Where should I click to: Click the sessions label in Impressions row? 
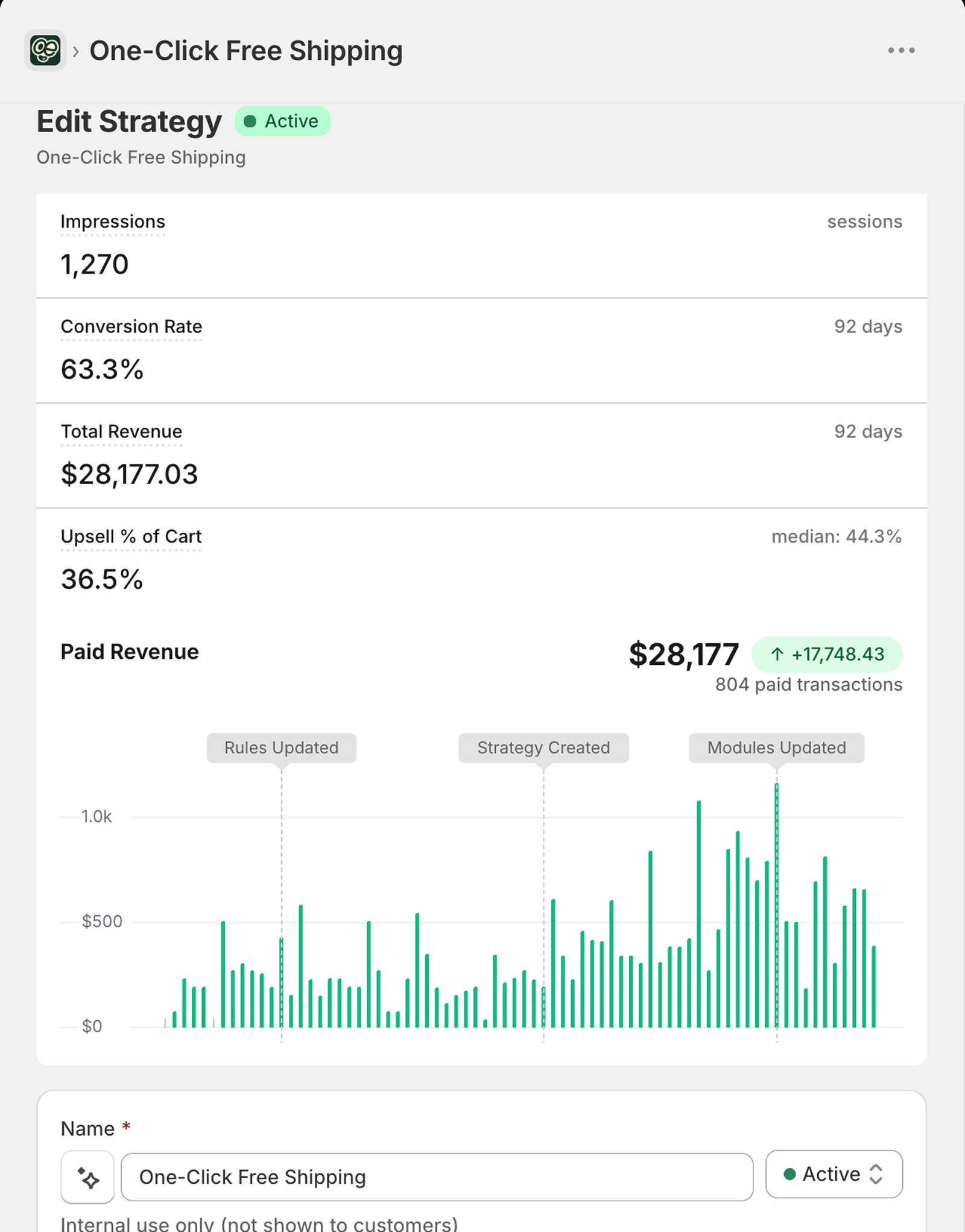click(x=865, y=221)
